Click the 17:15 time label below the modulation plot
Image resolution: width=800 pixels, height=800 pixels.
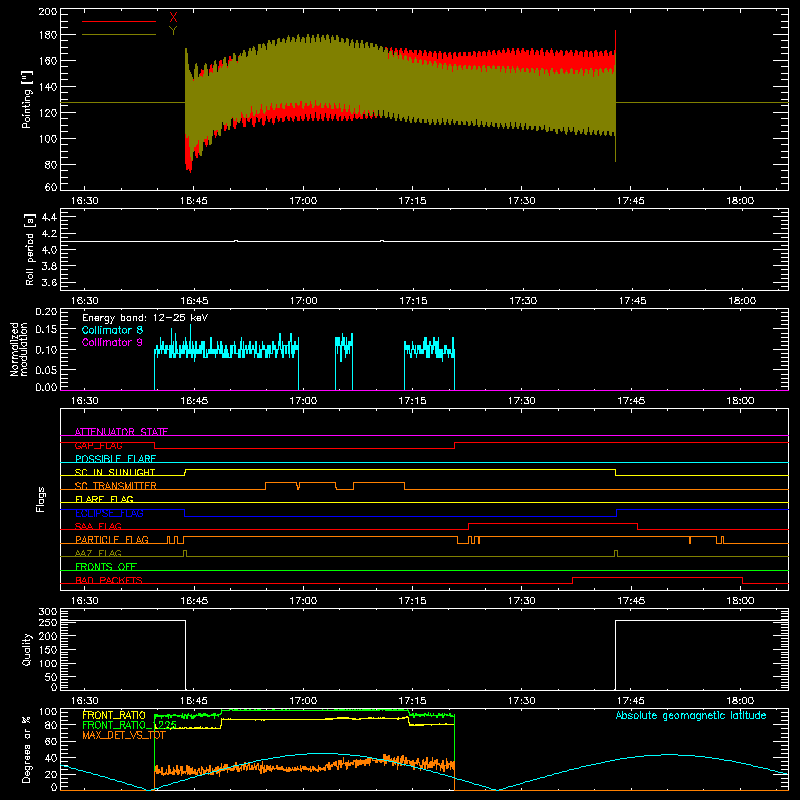point(412,401)
